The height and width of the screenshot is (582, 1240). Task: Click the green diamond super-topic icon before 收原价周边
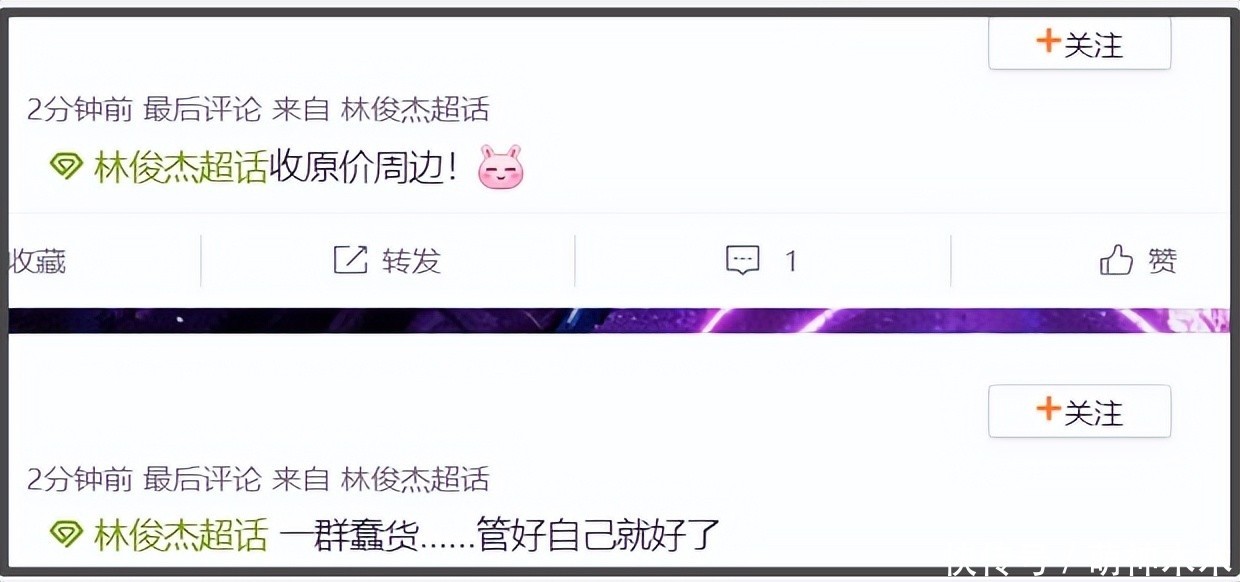click(66, 168)
